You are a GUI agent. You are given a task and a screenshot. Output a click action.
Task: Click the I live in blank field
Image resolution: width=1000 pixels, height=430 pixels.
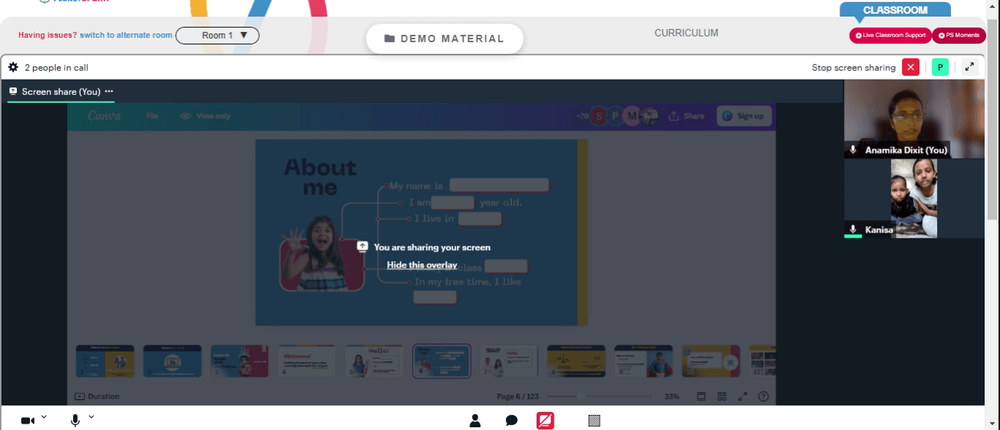coord(480,219)
